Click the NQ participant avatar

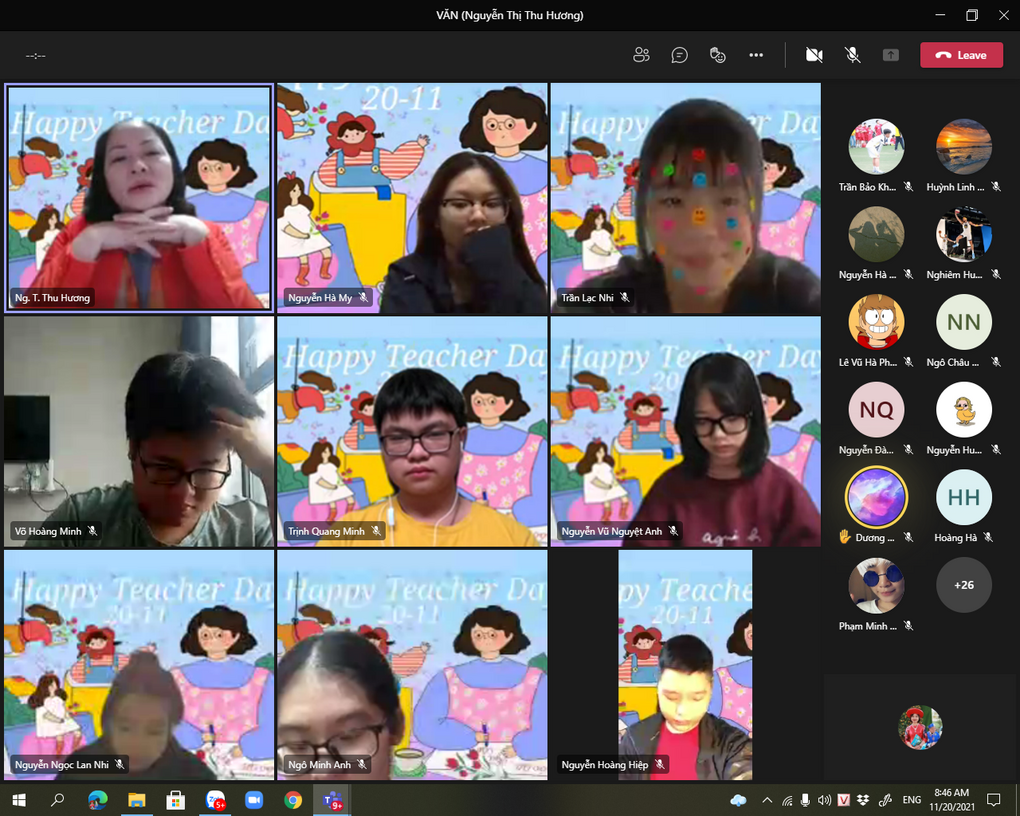pyautogui.click(x=876, y=410)
